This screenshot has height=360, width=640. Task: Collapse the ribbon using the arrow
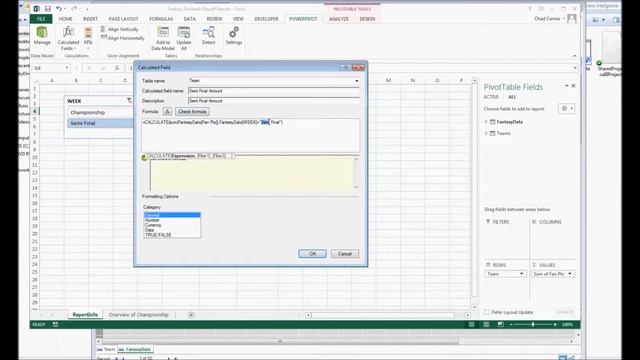point(575,56)
